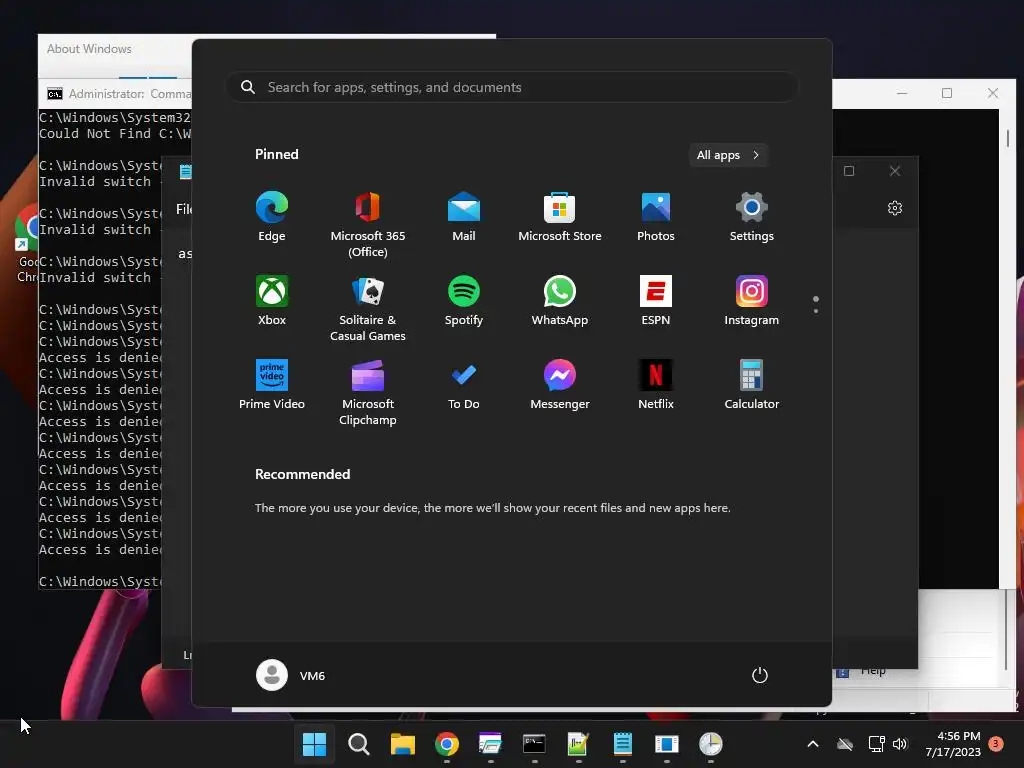Open Google Chrome desktop shortcut
Image resolution: width=1024 pixels, height=768 pixels.
pyautogui.click(x=27, y=243)
